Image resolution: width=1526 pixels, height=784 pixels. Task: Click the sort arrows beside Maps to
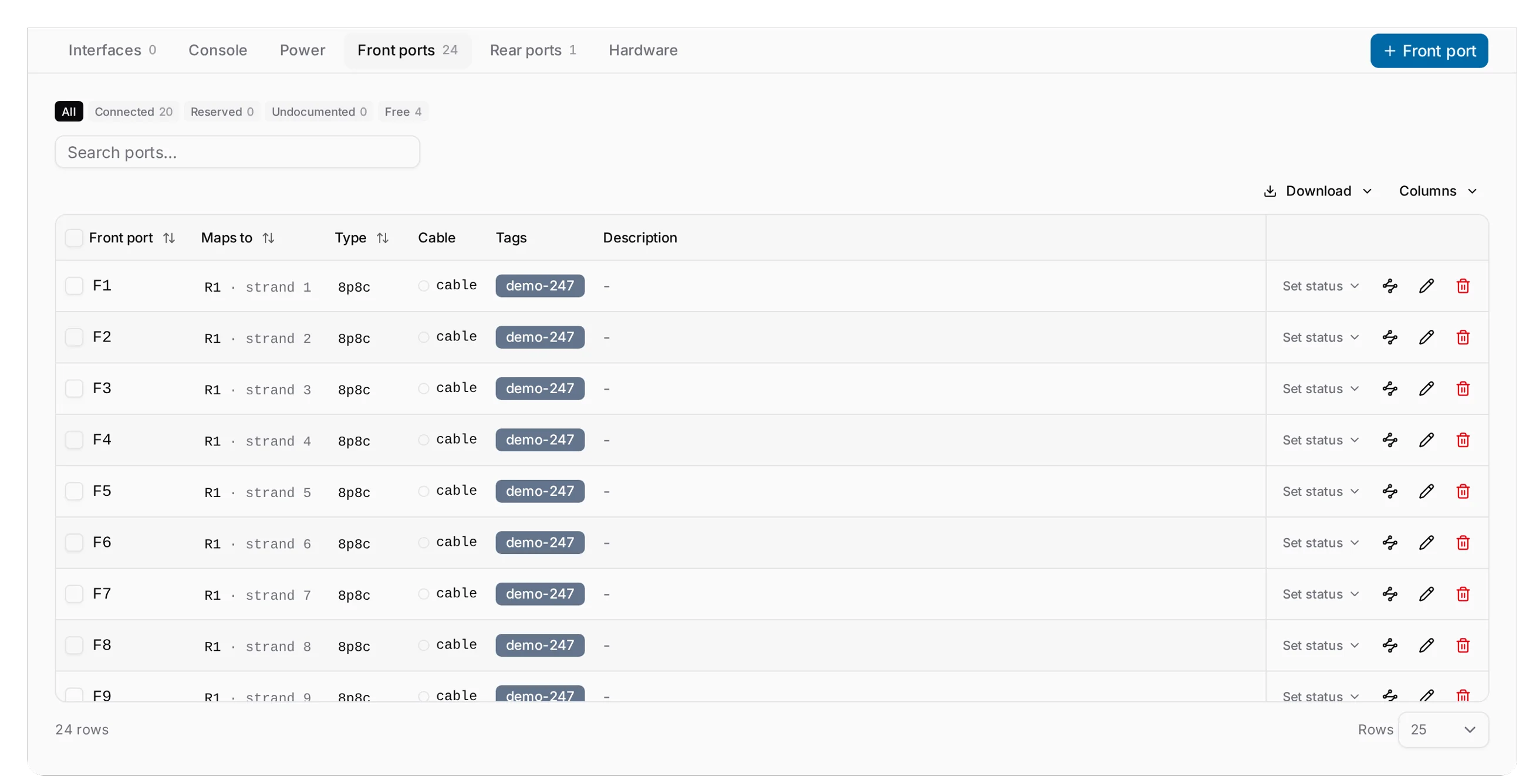[268, 238]
